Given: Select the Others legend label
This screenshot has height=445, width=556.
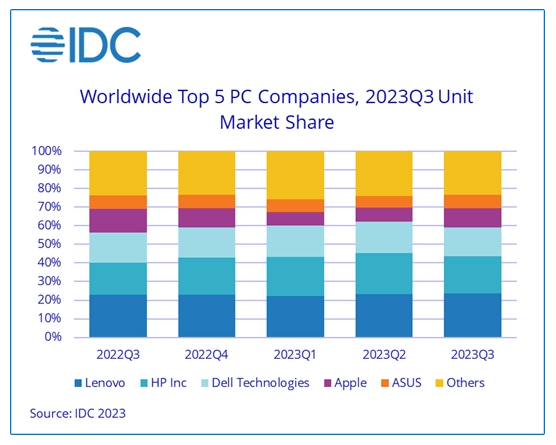Looking at the screenshot, I should [465, 383].
